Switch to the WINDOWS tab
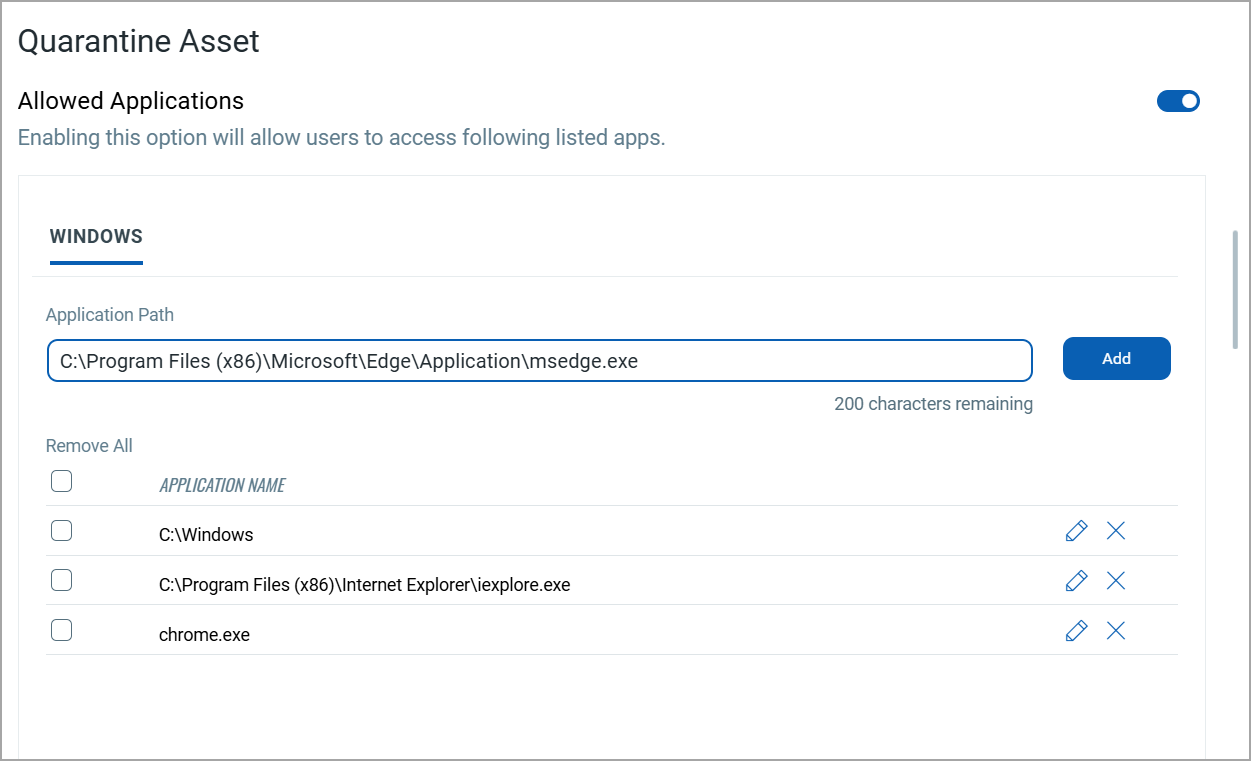 pos(96,237)
